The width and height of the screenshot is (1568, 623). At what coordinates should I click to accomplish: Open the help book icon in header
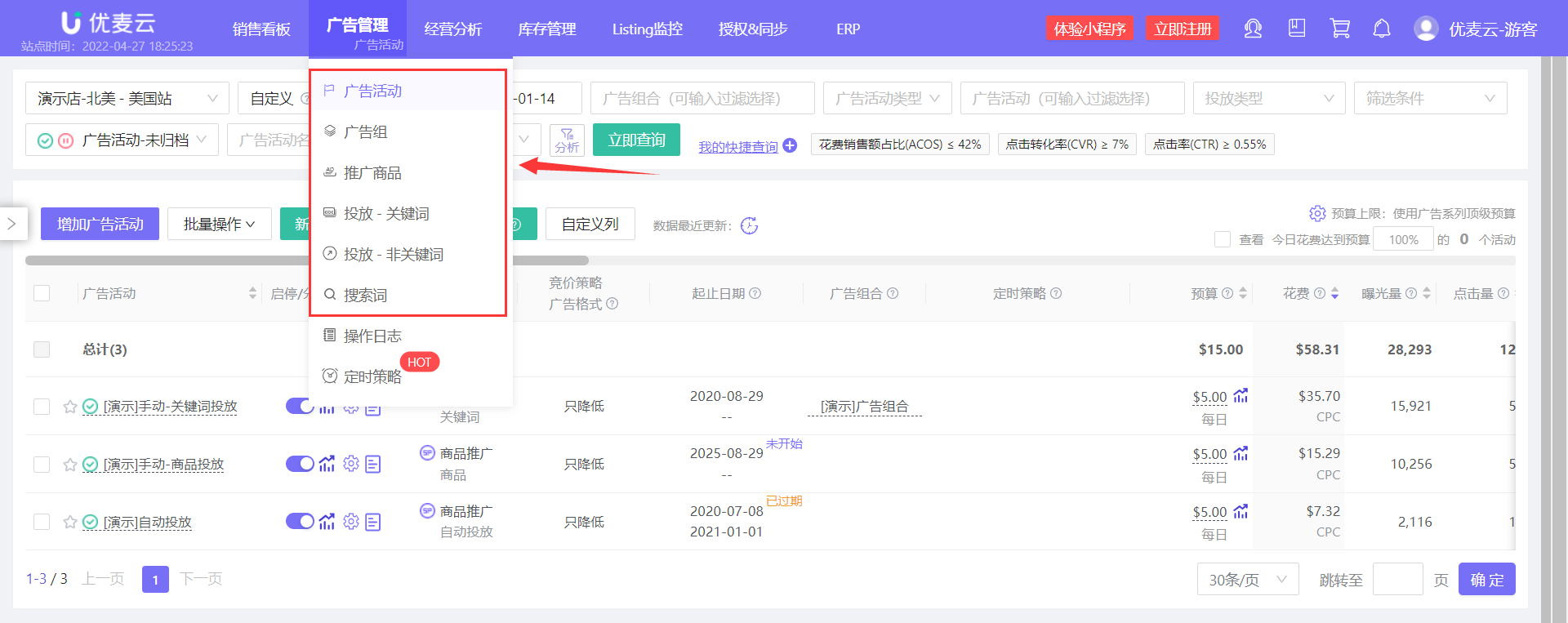tap(1297, 29)
